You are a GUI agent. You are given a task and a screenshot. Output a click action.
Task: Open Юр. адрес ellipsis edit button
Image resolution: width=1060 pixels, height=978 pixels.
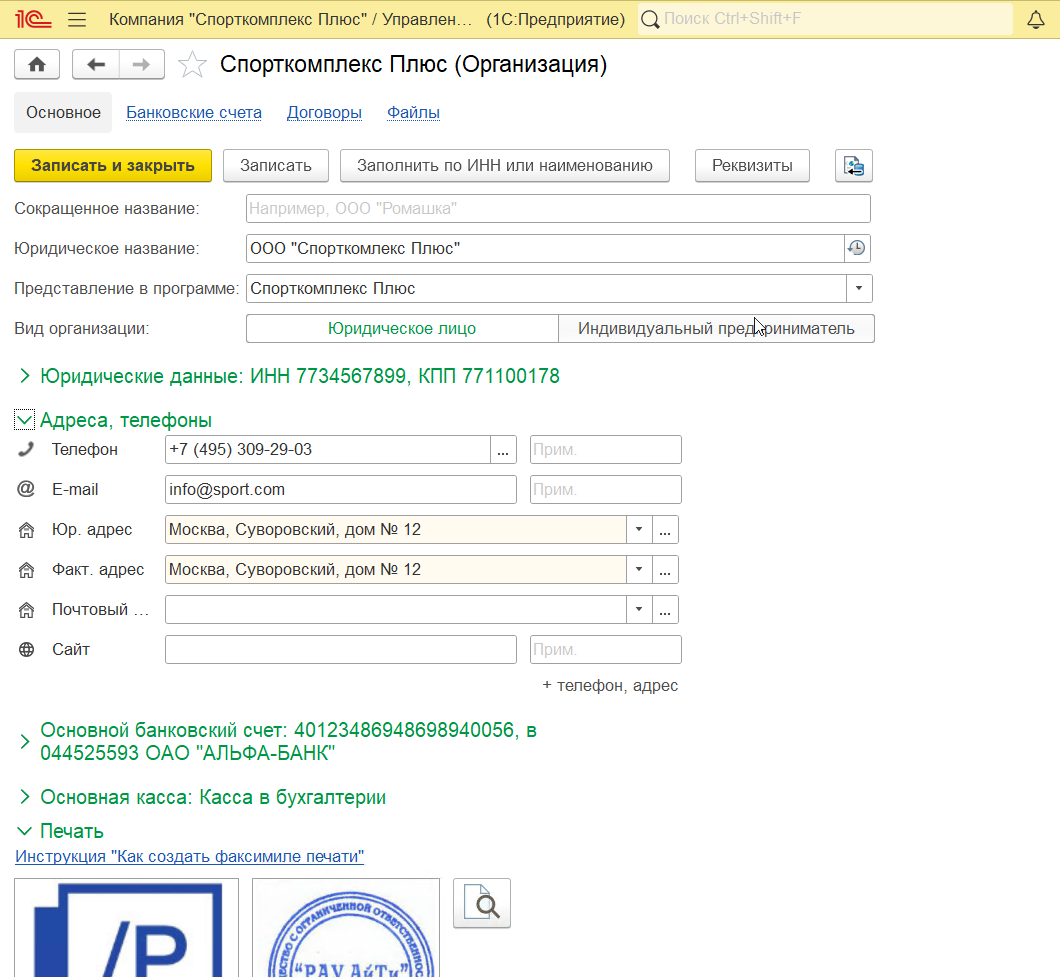point(665,530)
